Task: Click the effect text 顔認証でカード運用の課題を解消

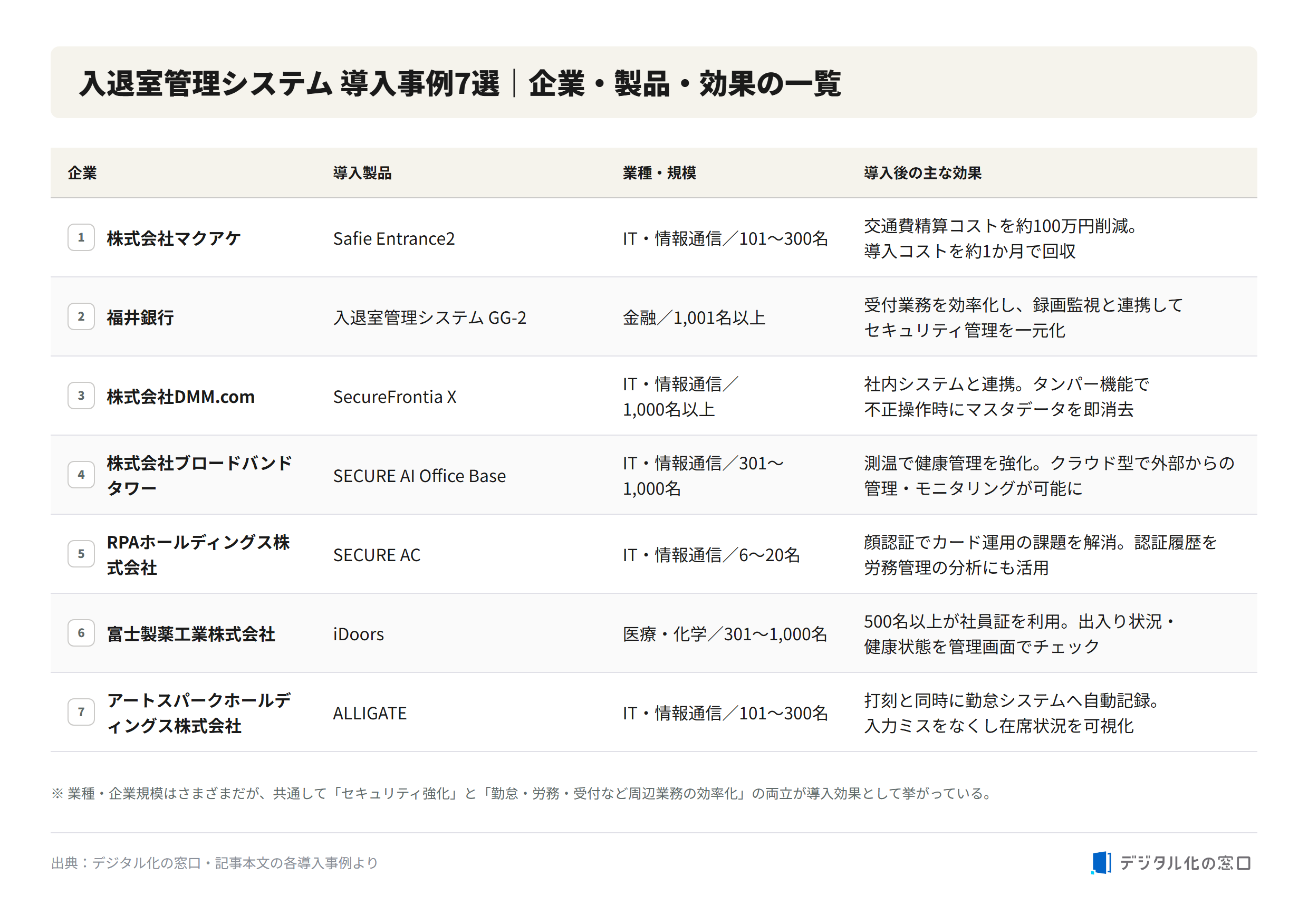Action: [990, 542]
